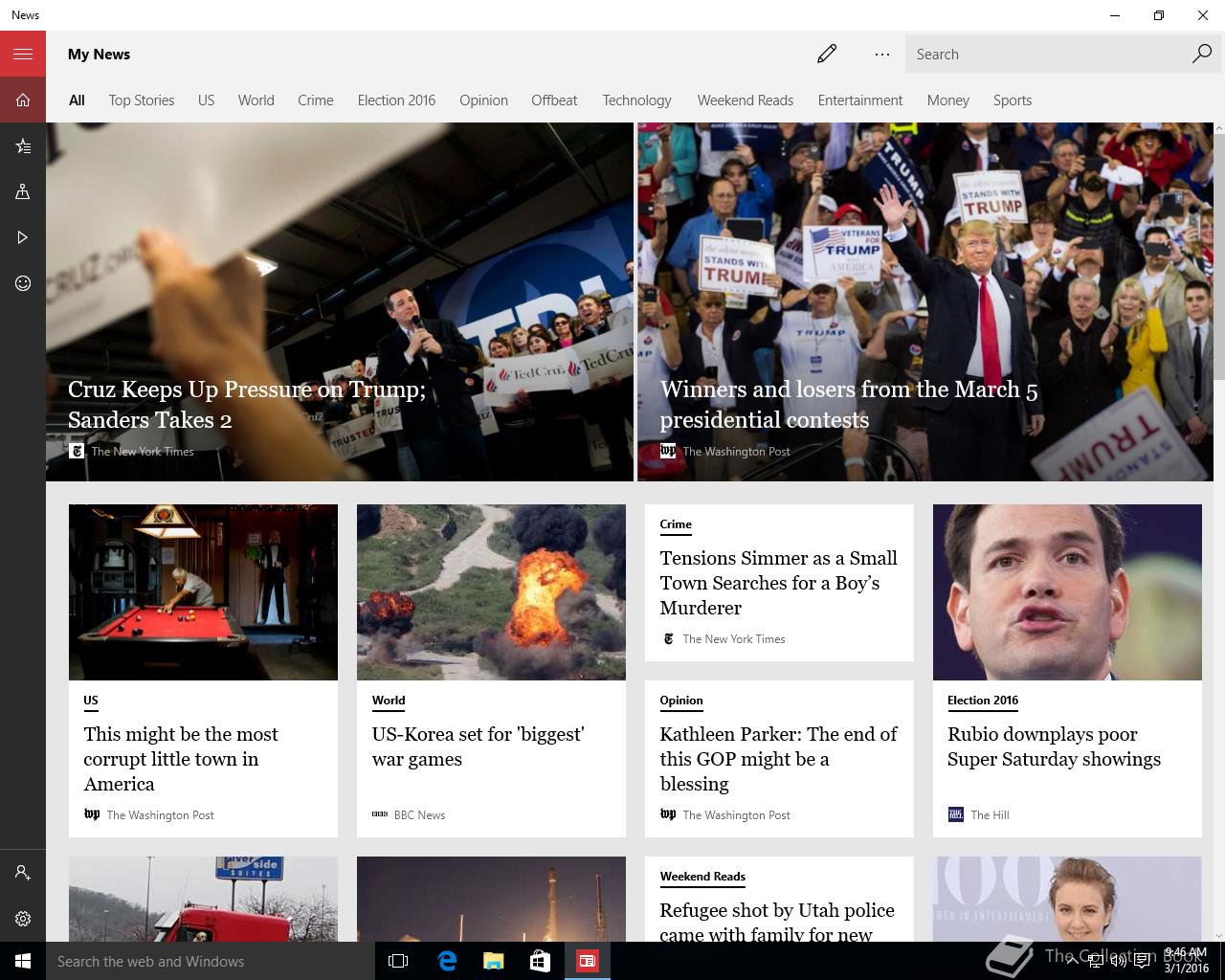
Task: Open 'Cruz Keeps Up Pressure on Trump' headline
Action: tap(247, 404)
